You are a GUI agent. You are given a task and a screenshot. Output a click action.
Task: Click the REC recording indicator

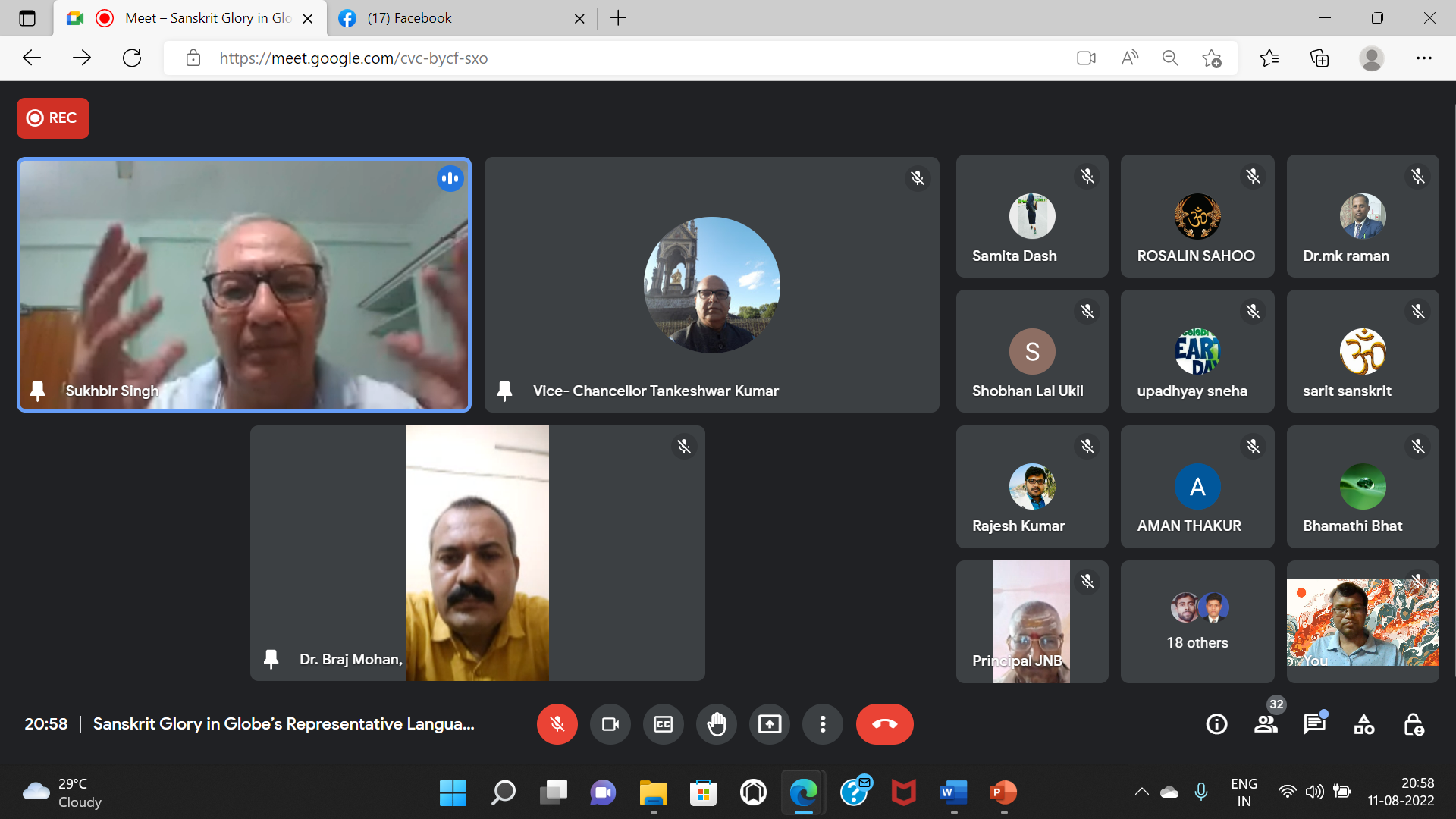tap(53, 118)
